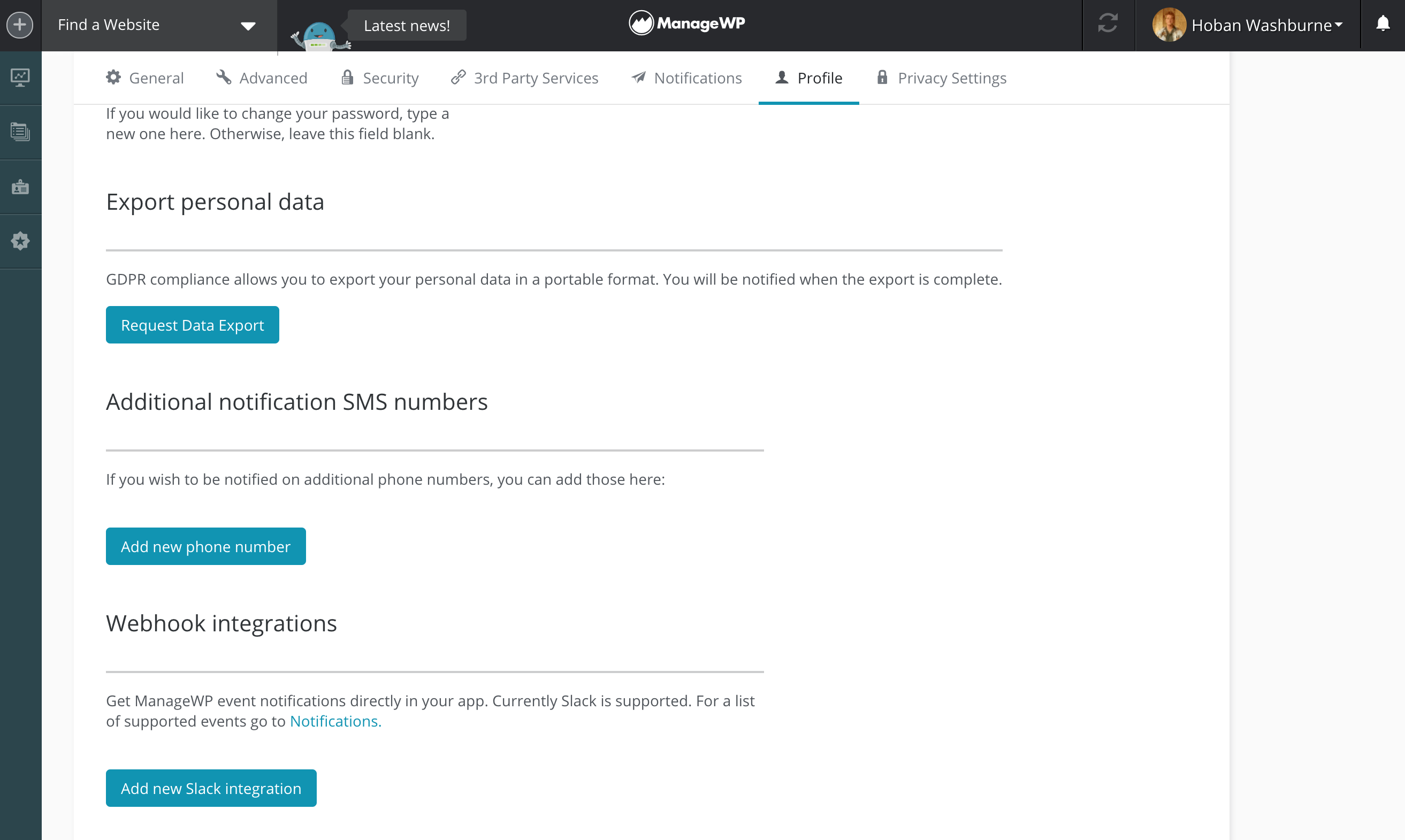1405x840 pixels.
Task: Click the Request Data Export button
Action: [x=193, y=325]
